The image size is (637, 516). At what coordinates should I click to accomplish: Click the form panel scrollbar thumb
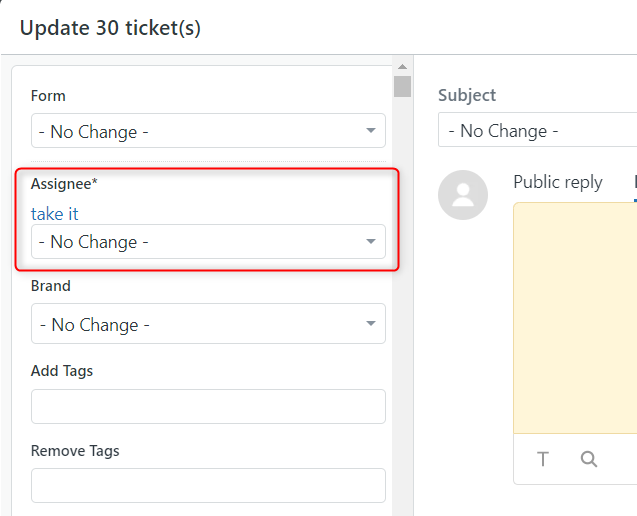[402, 86]
